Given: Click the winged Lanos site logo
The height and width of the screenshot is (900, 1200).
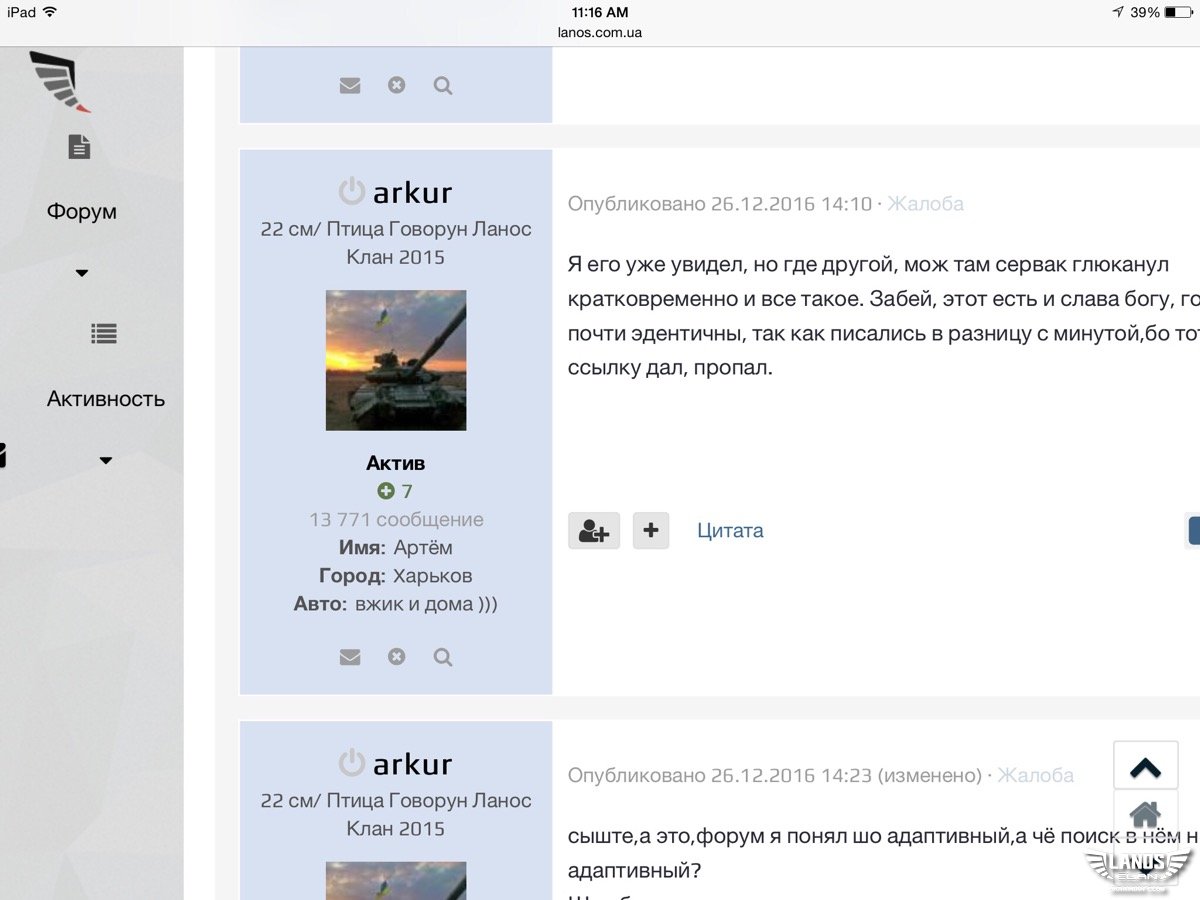Looking at the screenshot, I should coord(60,80).
